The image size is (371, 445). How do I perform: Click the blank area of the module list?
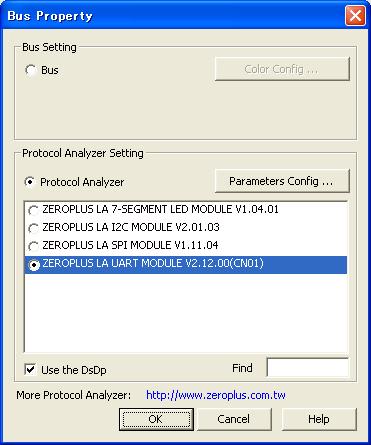pyautogui.click(x=186, y=313)
